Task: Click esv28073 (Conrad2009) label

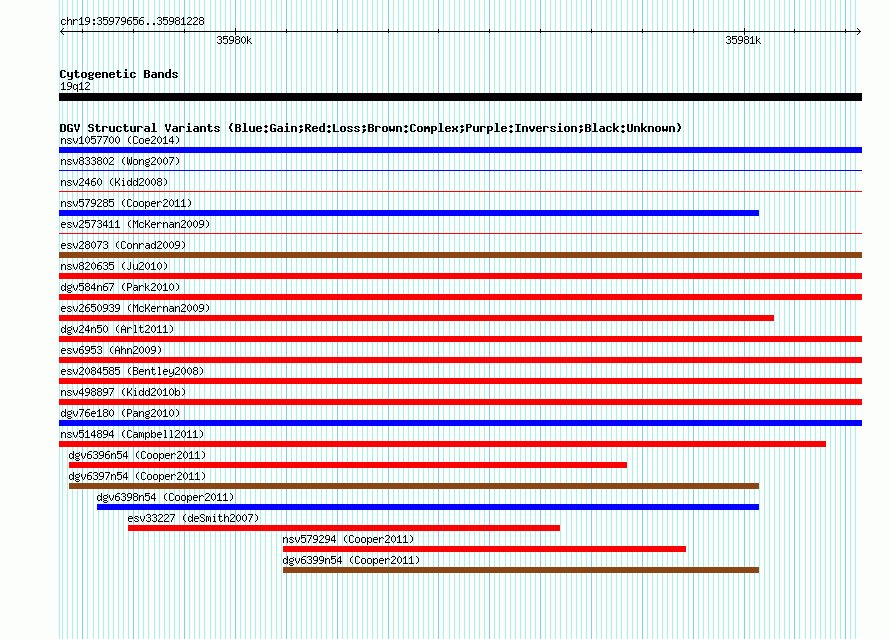Action: coord(123,245)
